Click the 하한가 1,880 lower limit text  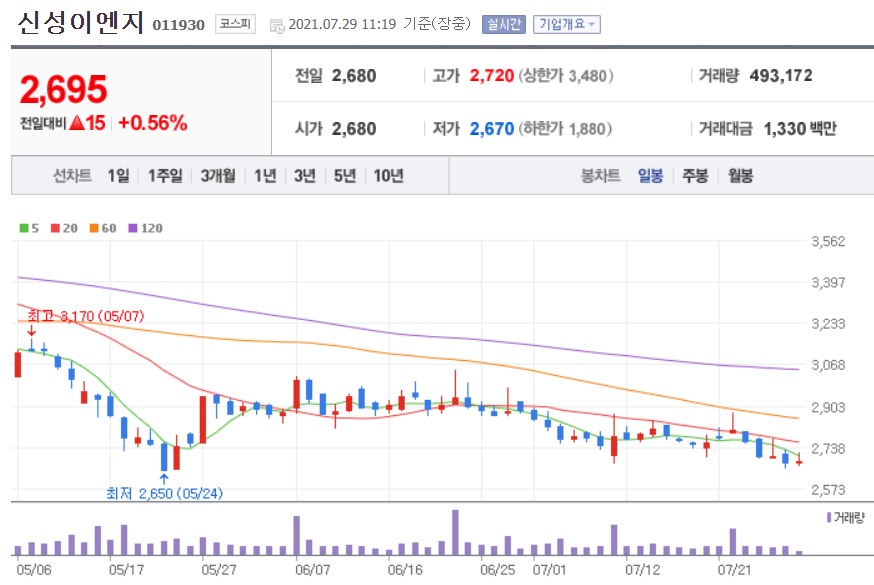565,129
